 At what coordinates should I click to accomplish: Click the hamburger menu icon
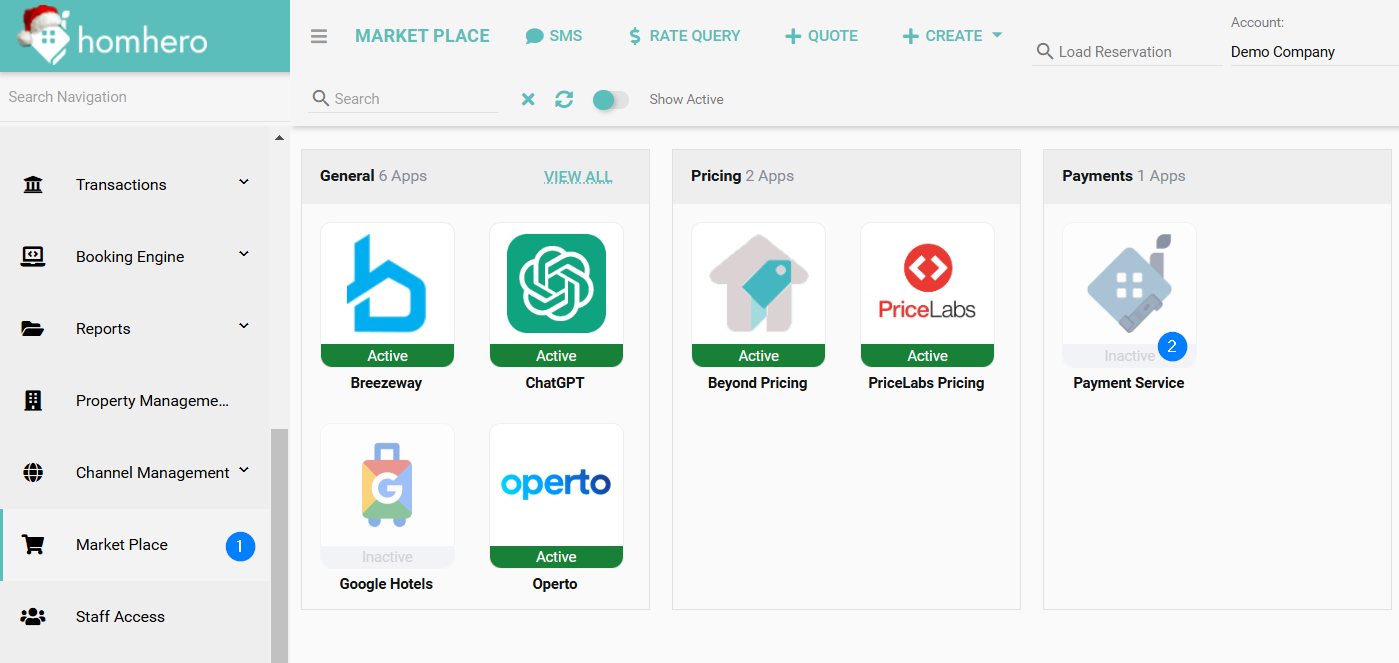click(319, 36)
